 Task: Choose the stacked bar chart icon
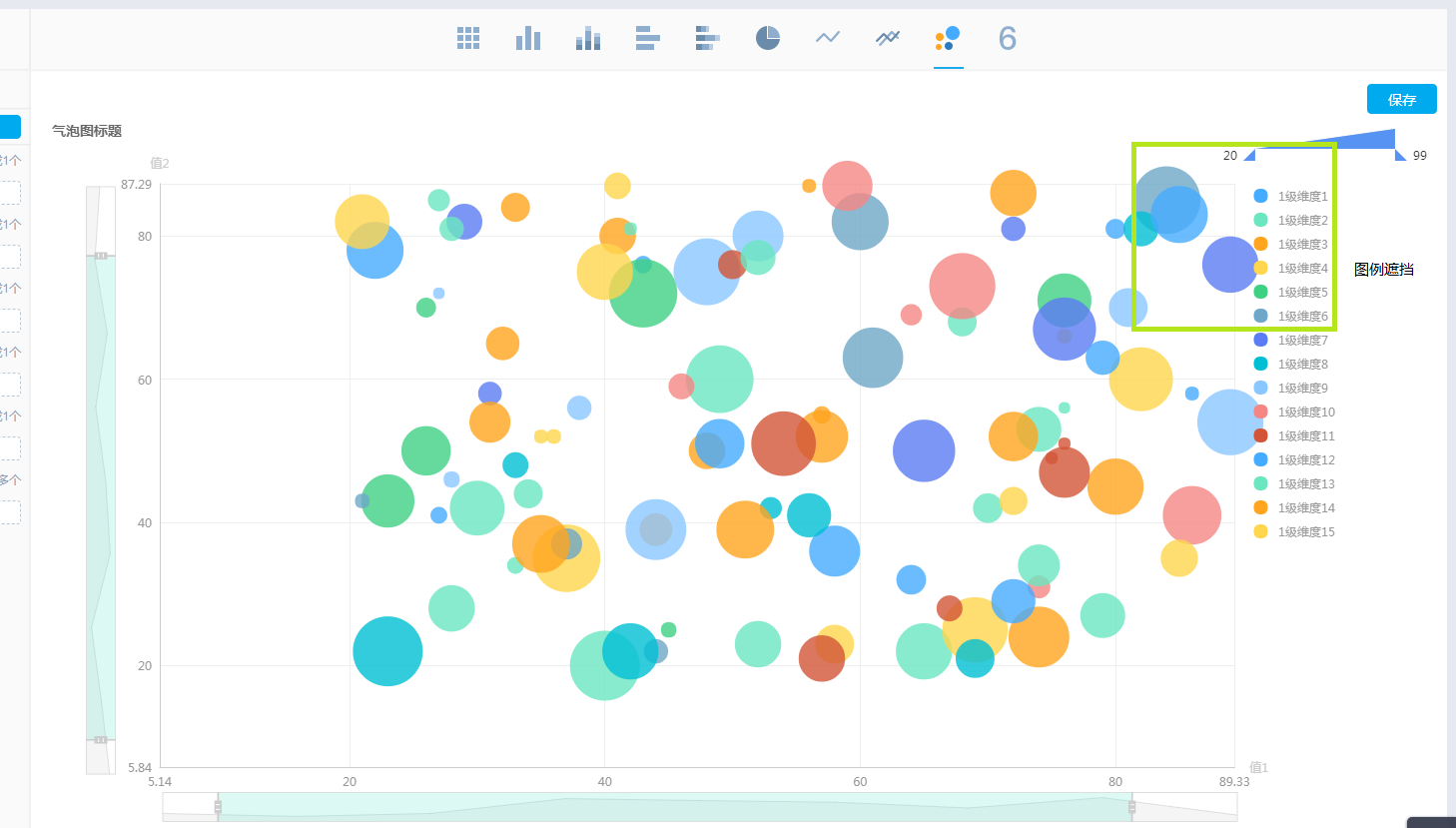click(587, 38)
